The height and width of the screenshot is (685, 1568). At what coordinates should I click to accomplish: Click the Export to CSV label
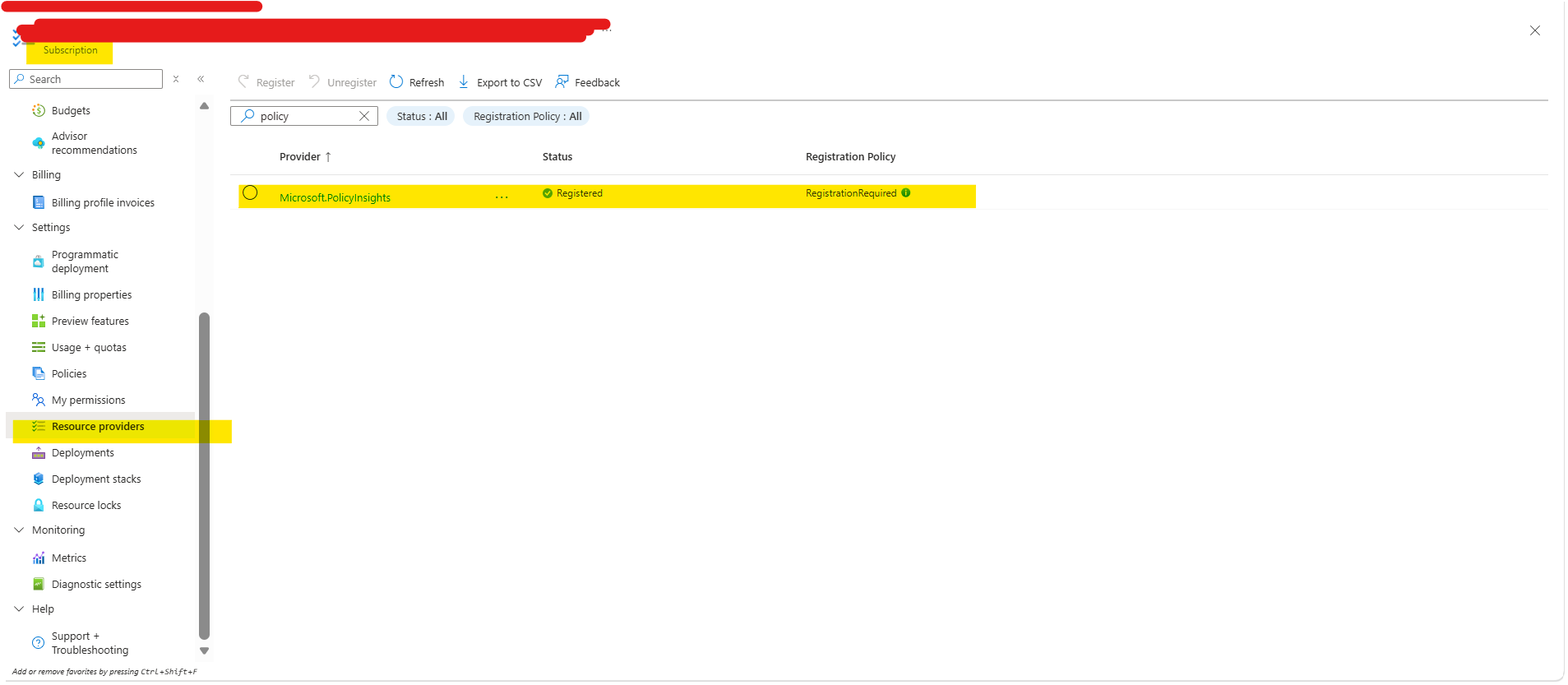pos(510,82)
